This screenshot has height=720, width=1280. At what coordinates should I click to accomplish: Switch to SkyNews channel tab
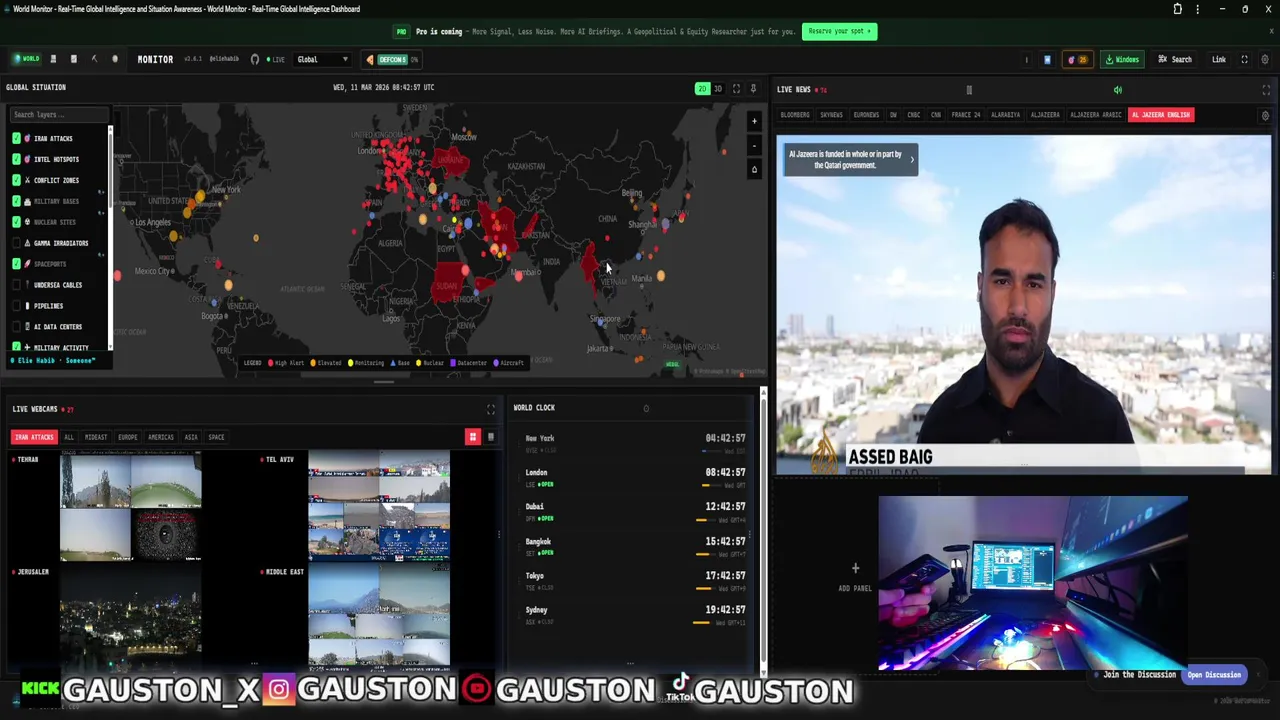[832, 115]
